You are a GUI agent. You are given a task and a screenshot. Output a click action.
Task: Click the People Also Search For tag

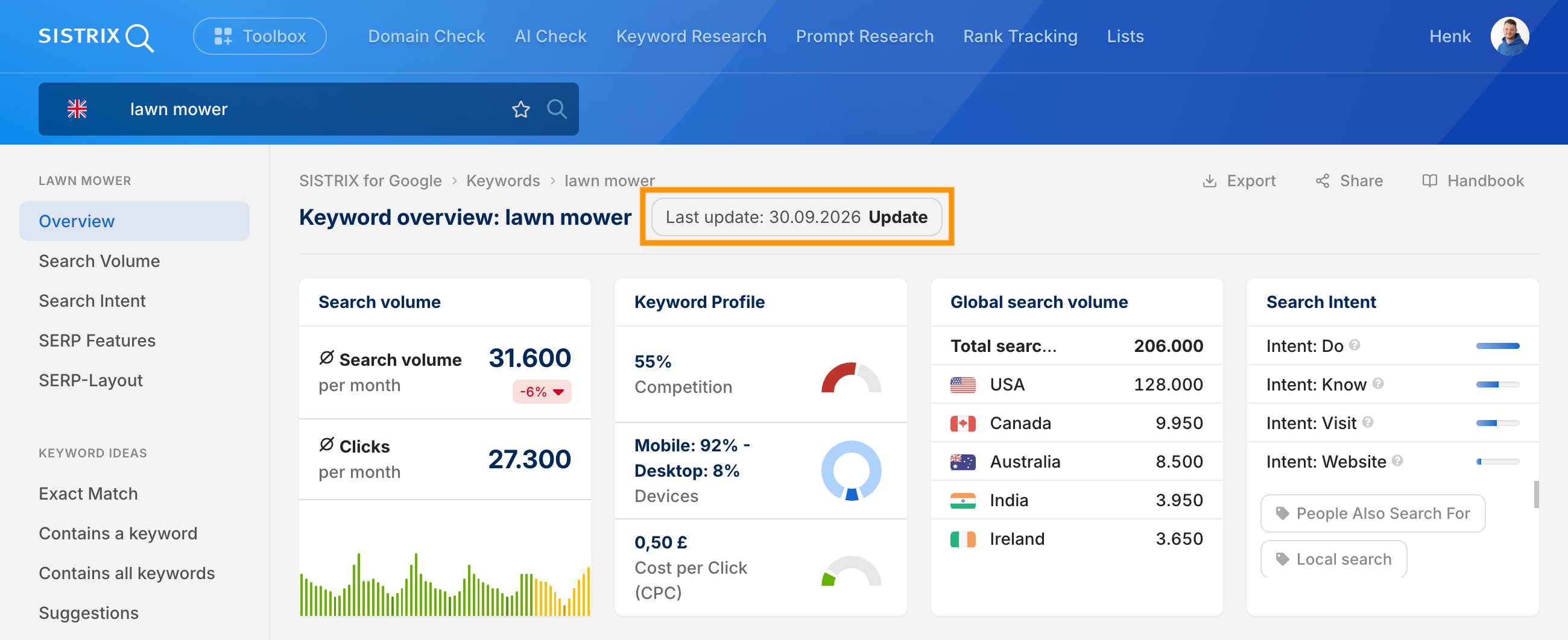coord(1372,513)
